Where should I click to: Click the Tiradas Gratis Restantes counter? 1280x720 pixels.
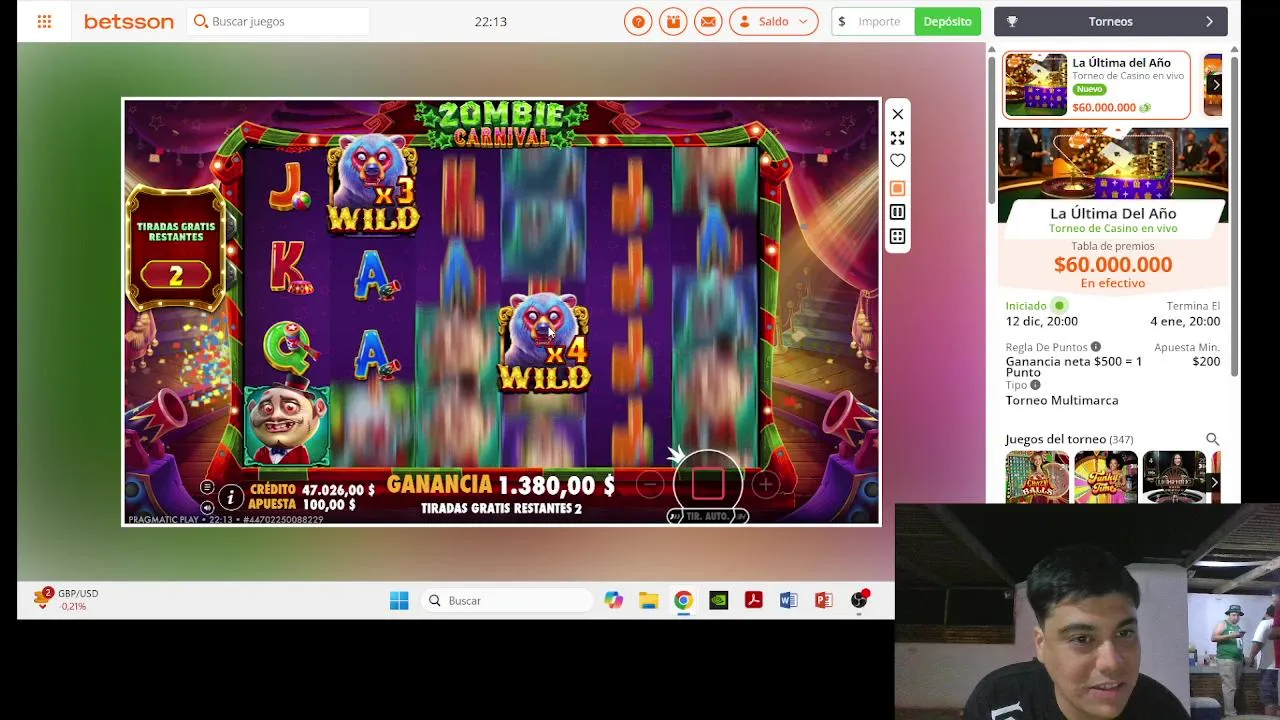click(176, 250)
